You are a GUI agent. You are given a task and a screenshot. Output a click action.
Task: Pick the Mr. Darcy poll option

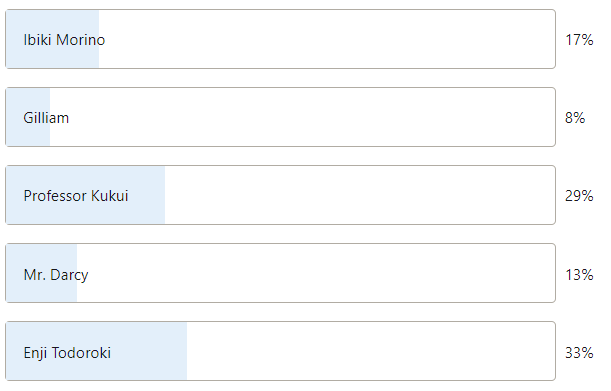coord(280,273)
